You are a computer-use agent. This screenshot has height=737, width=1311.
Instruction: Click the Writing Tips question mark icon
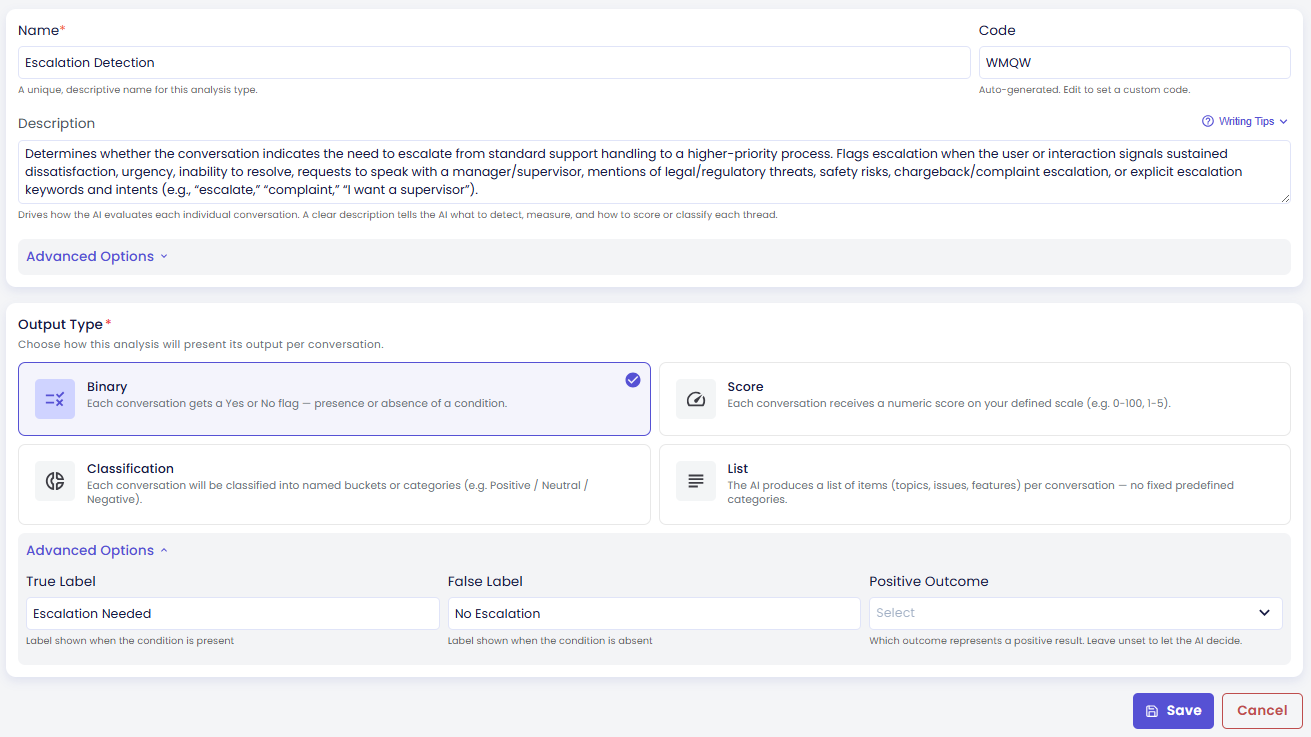1208,121
